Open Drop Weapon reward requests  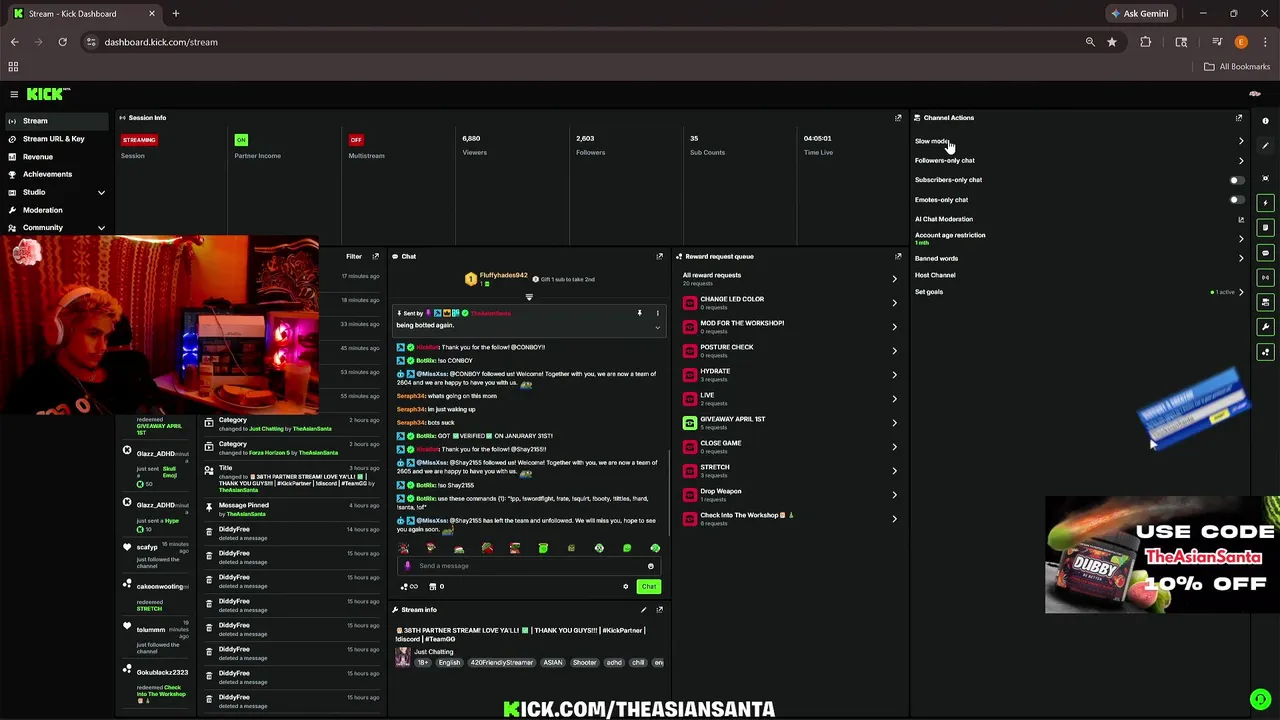click(x=790, y=495)
